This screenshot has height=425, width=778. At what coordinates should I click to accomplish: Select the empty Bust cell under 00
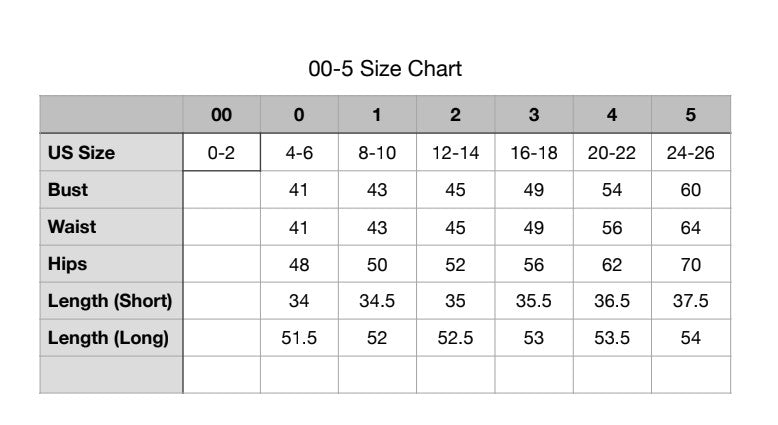tap(221, 189)
